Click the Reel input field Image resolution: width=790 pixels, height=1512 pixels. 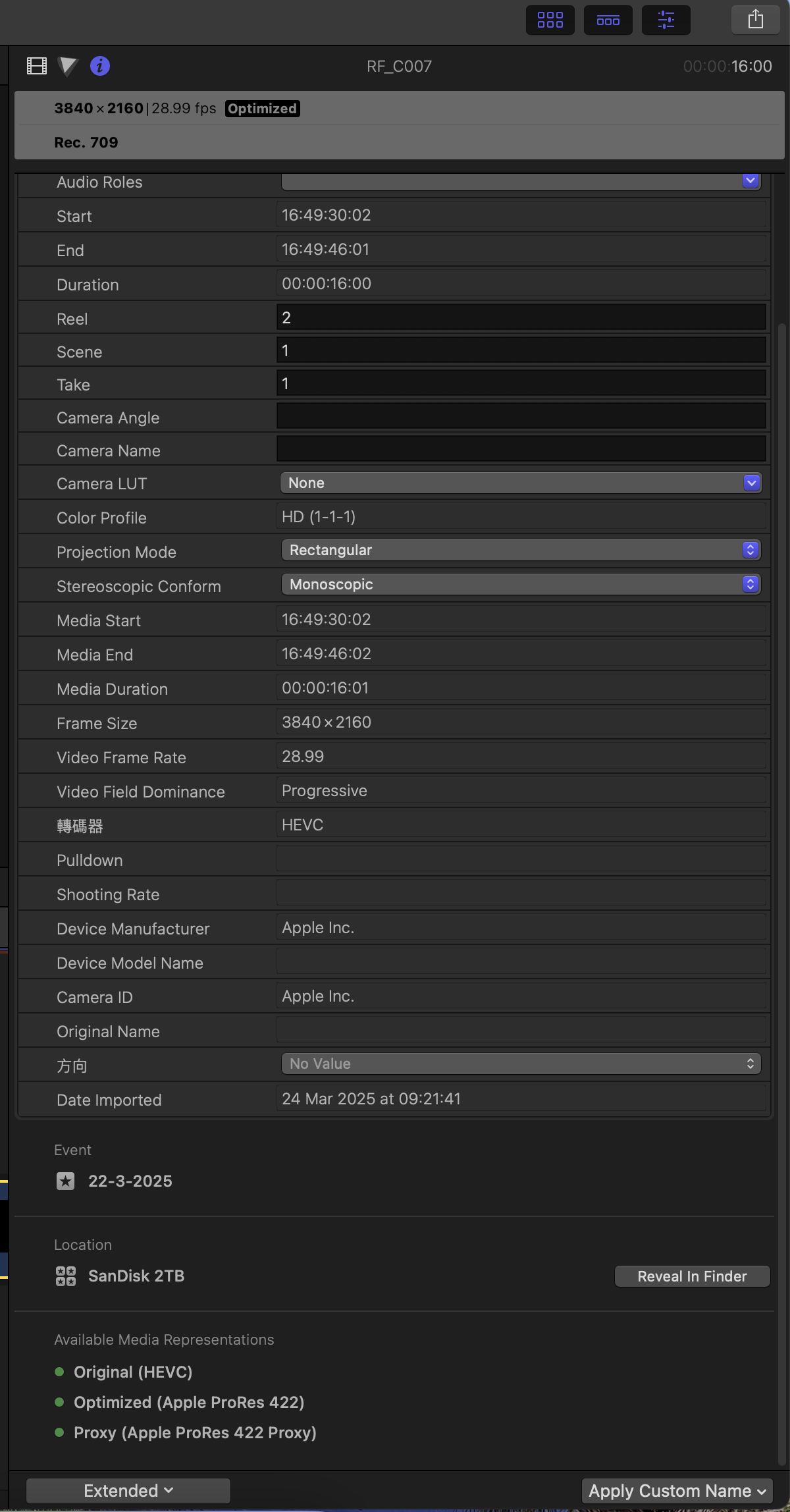pyautogui.click(x=520, y=317)
